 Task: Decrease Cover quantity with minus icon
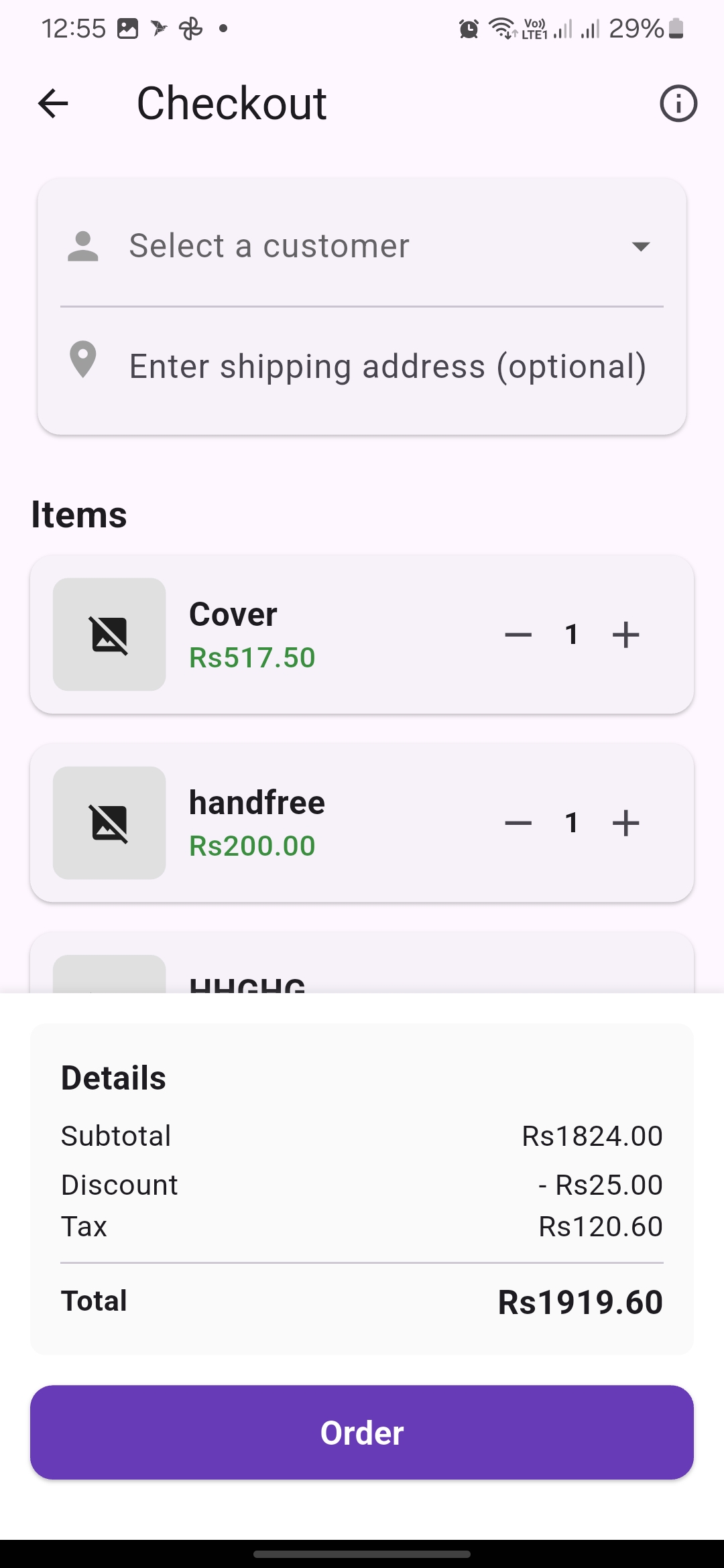click(518, 635)
